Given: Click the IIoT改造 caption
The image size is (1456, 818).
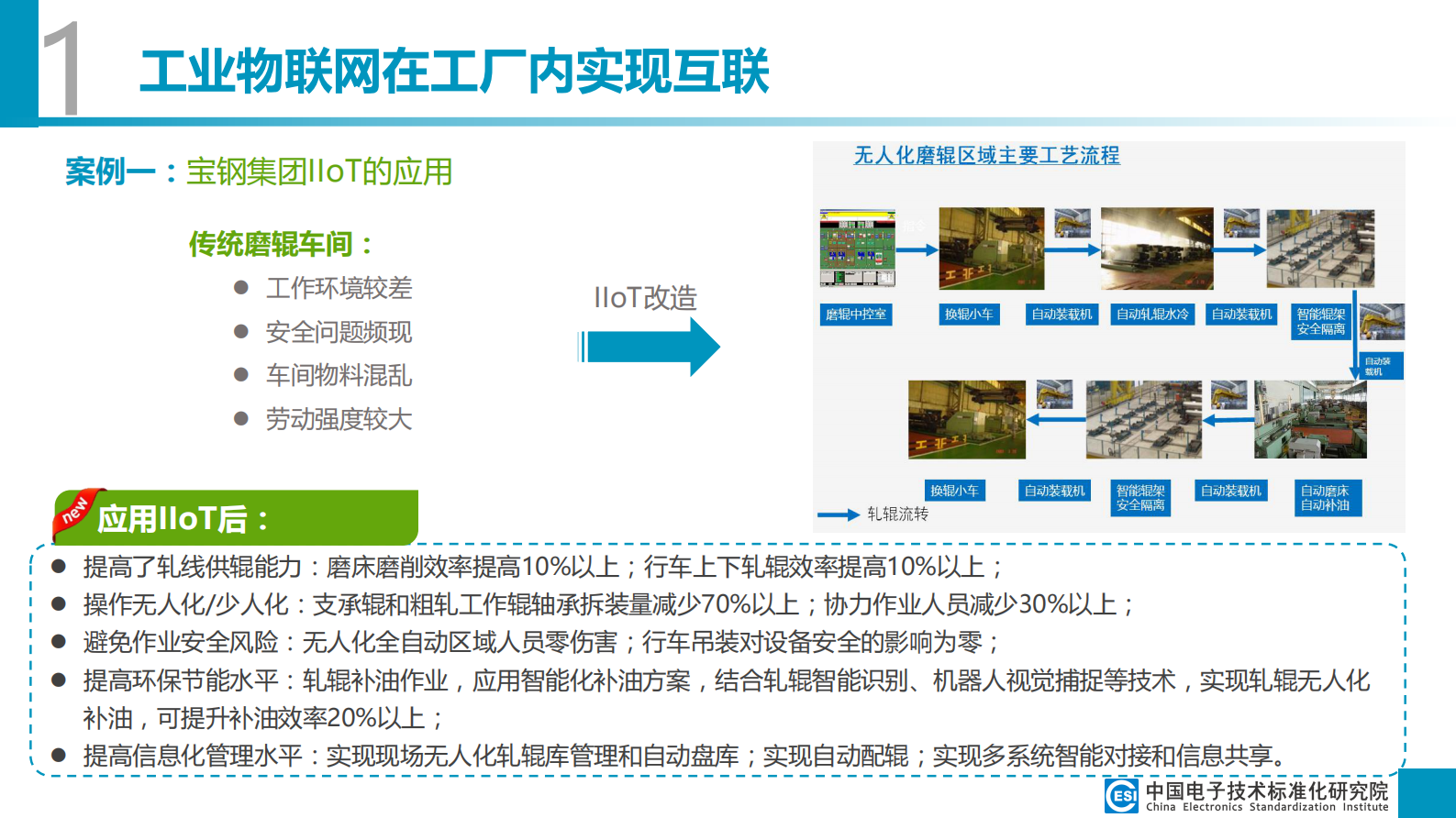Looking at the screenshot, I should pyautogui.click(x=646, y=298).
